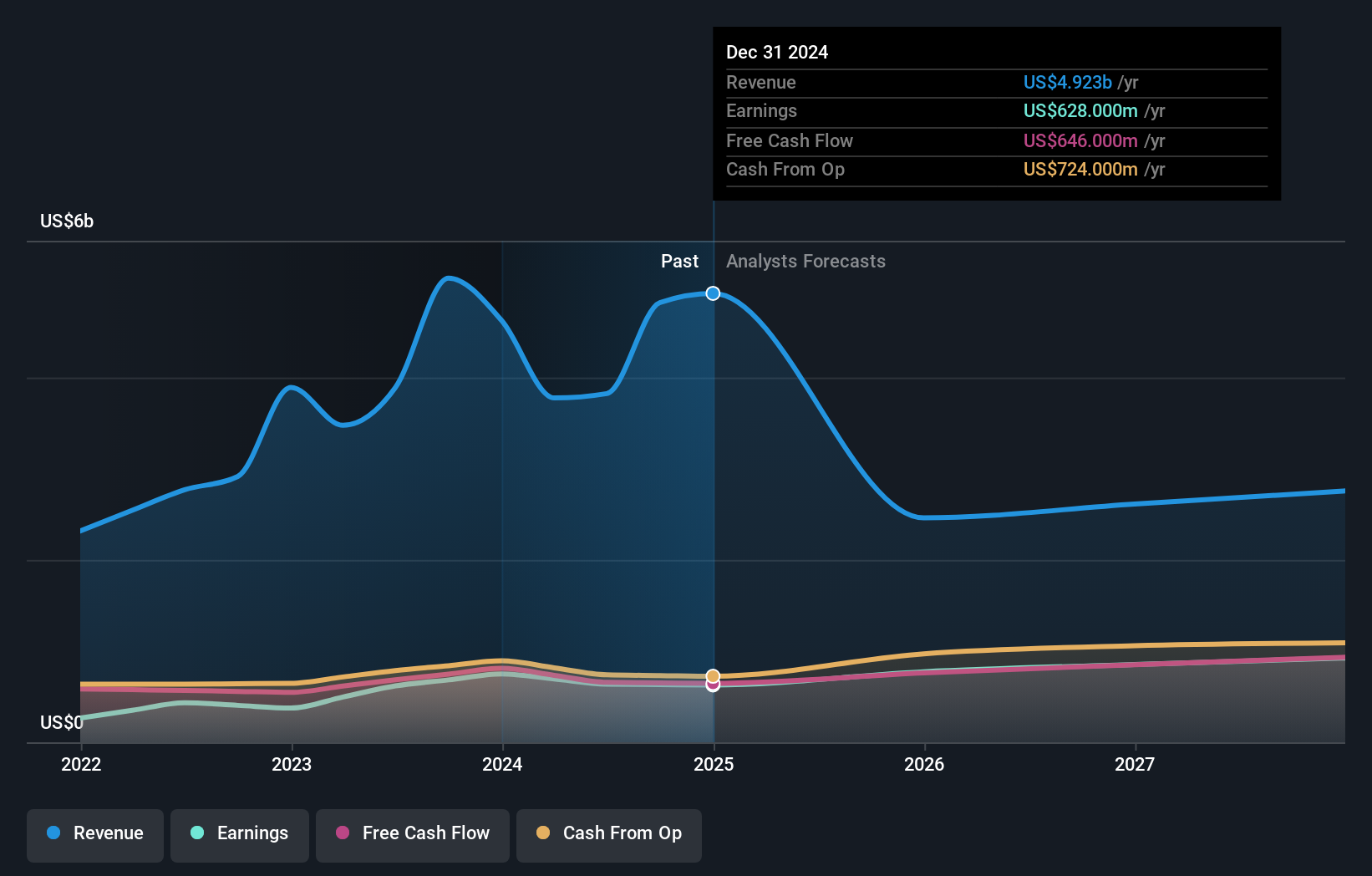Toggle the Cash From Op legend button
Viewport: 1372px width, 876px height.
point(609,835)
